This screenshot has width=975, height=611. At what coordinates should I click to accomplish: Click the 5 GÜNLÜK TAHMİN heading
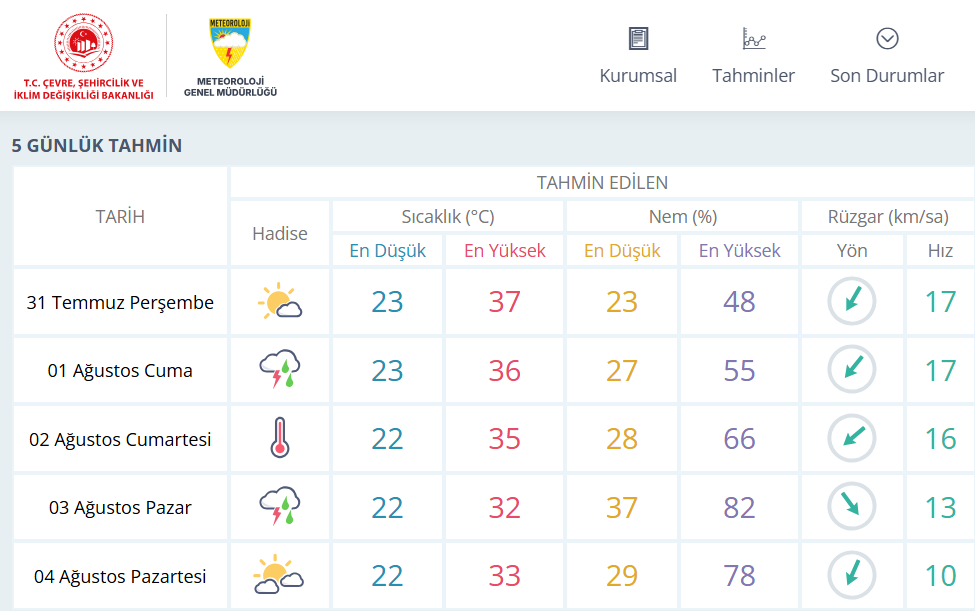point(97,145)
